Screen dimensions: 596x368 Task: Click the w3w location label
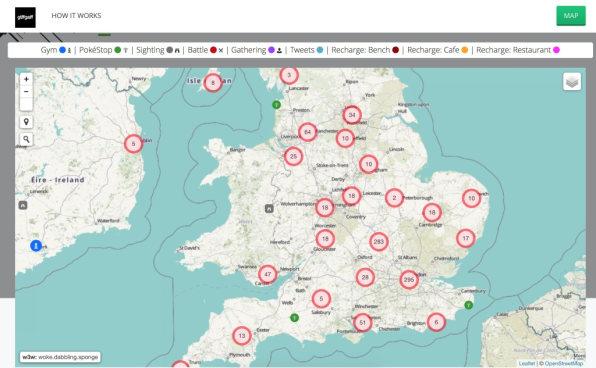point(60,357)
